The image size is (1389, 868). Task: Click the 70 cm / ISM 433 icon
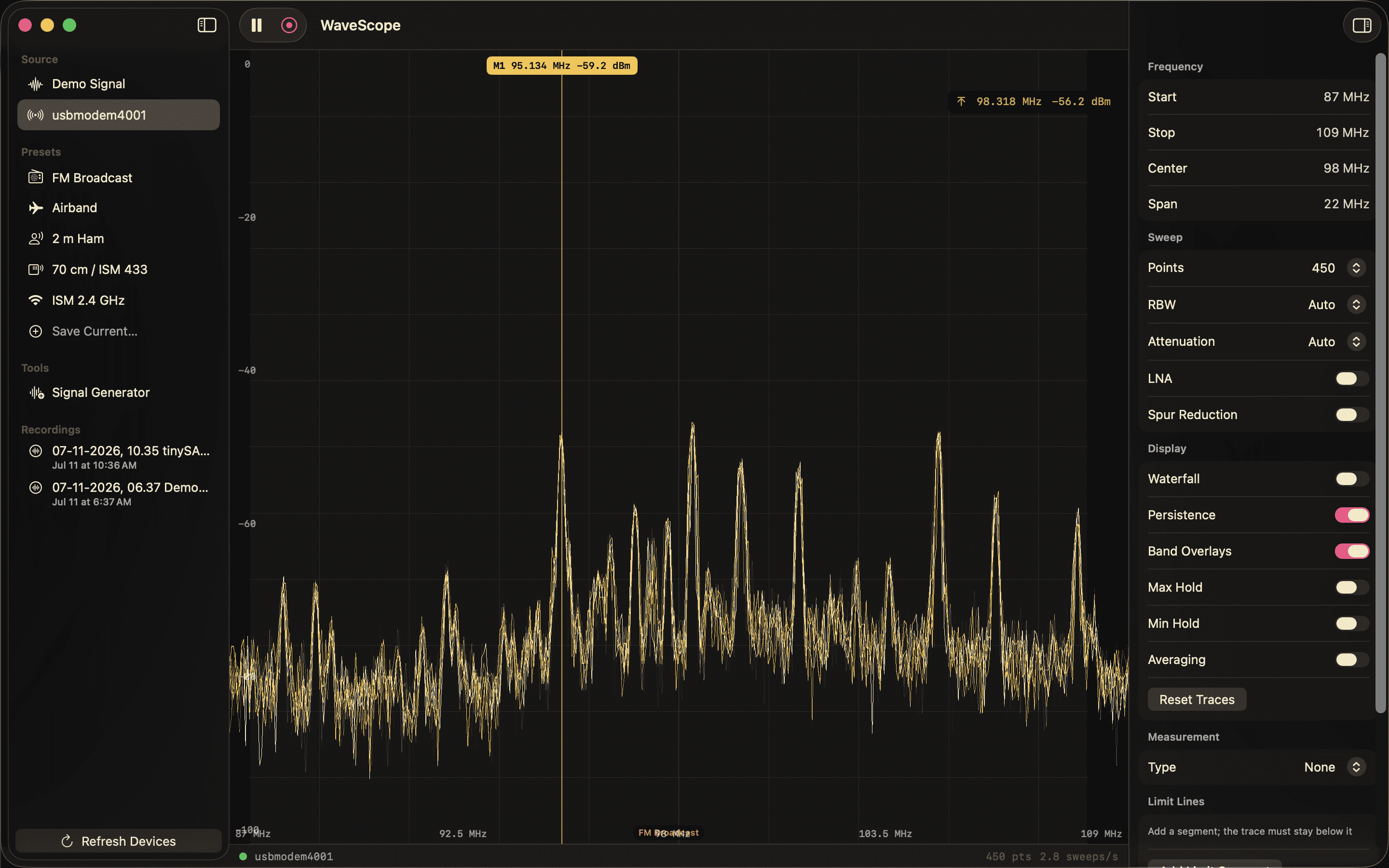click(x=36, y=269)
